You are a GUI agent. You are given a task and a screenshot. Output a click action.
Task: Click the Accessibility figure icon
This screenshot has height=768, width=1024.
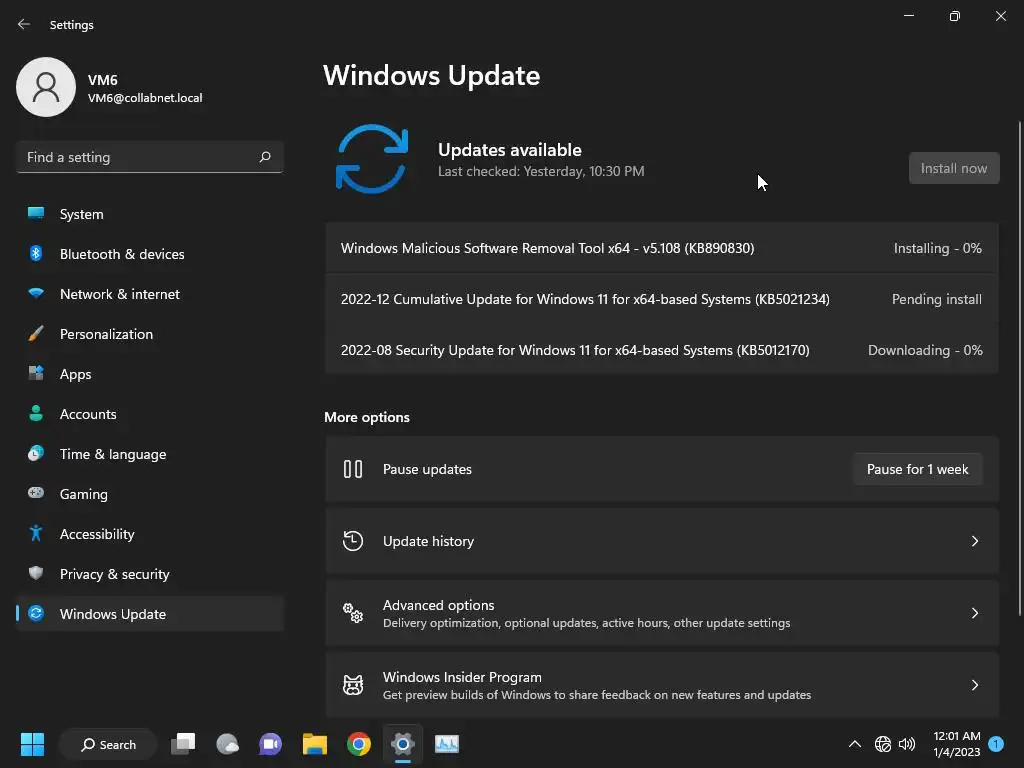tap(36, 534)
